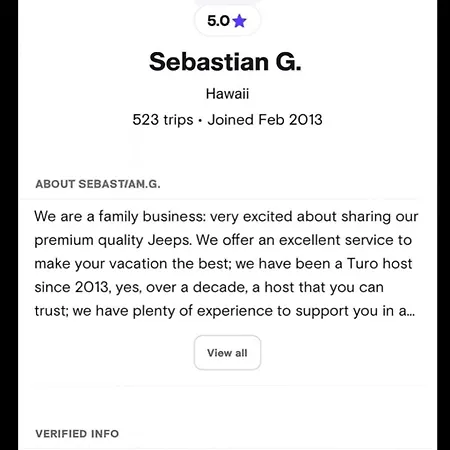
Task: Click the 'Turo host' description line
Action: pos(223,264)
